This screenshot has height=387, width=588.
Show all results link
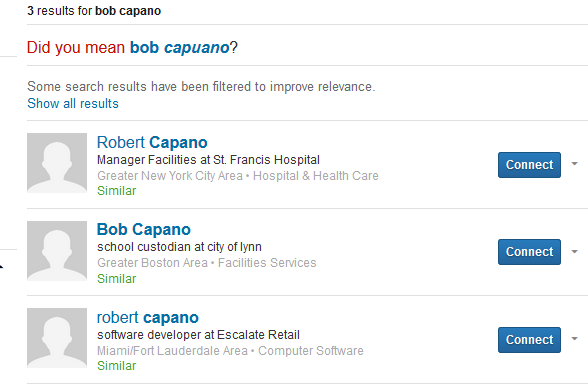[x=73, y=104]
